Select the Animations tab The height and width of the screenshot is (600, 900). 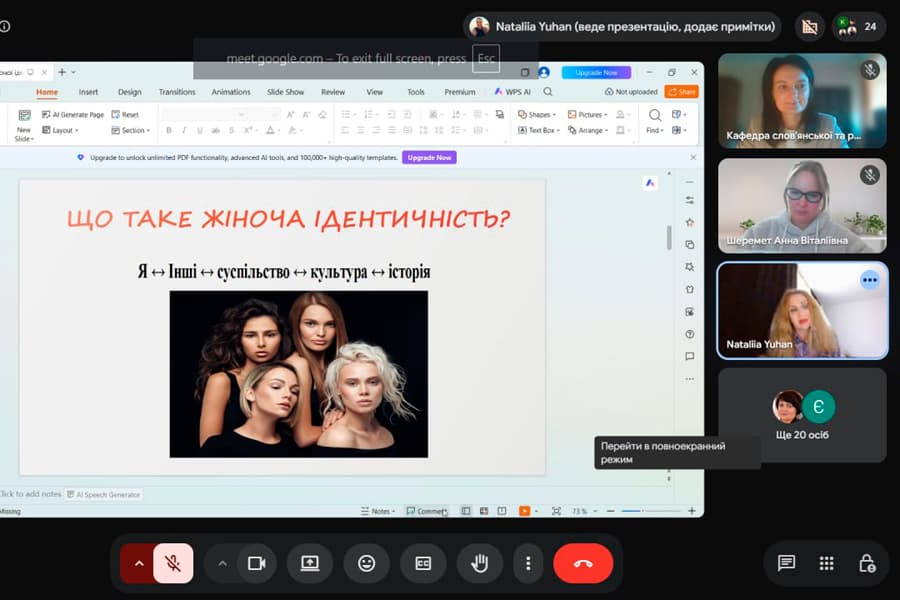click(231, 92)
